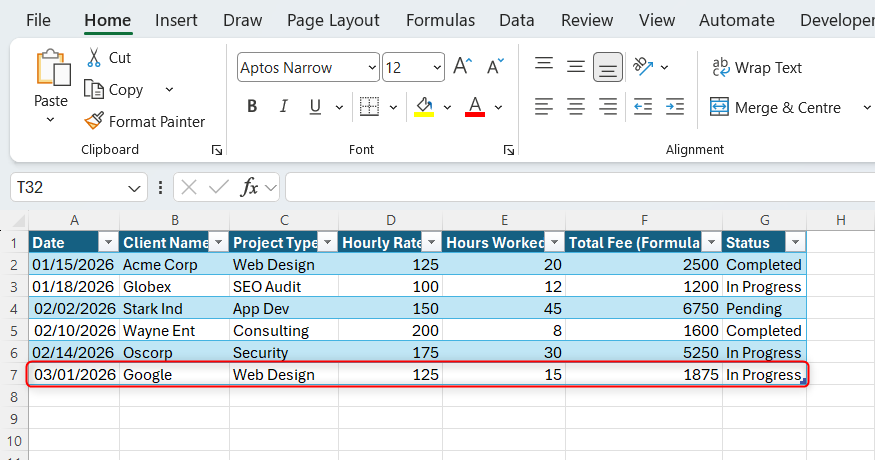The width and height of the screenshot is (875, 460).
Task: Click Wrap Text button
Action: (757, 68)
